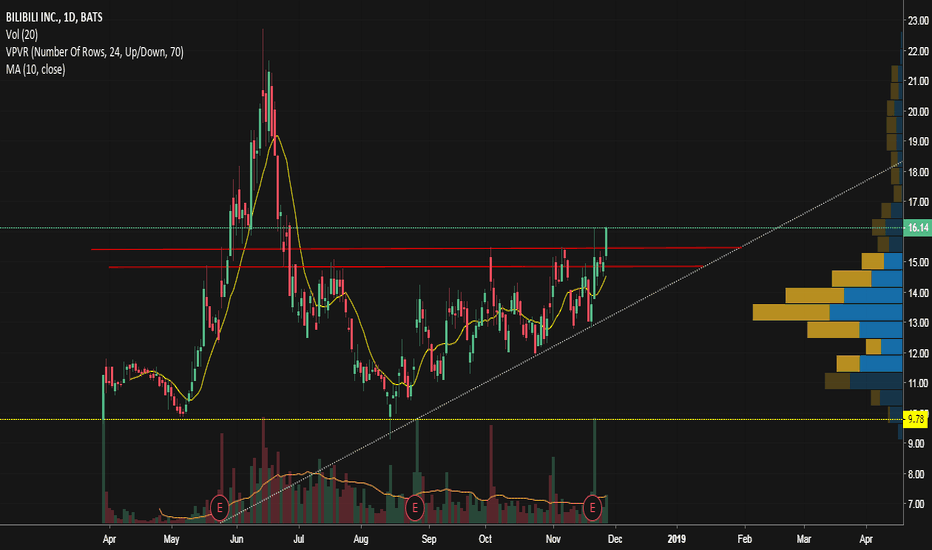This screenshot has height=550, width=932.
Task: Click the 7.00 price axis label
Action: (x=916, y=504)
